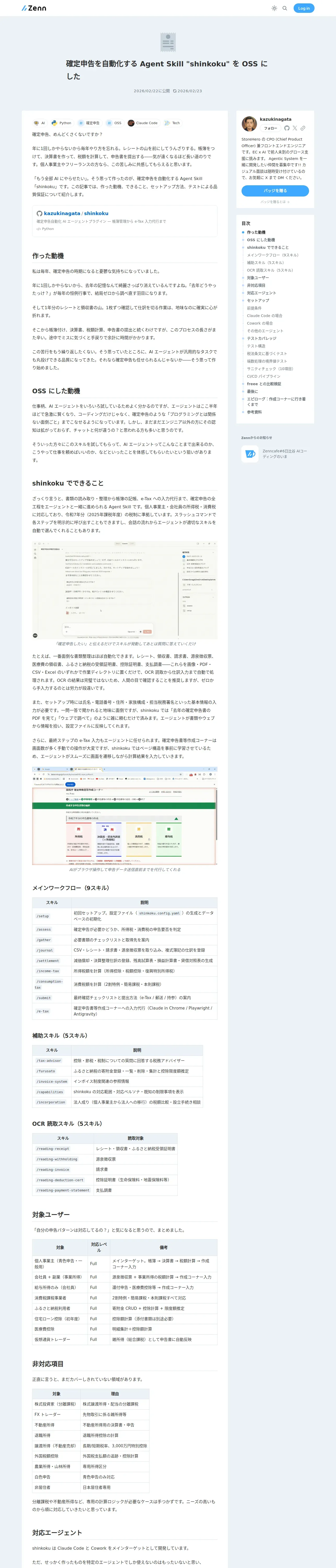
Task: Toggle the light/dark theme sun icon
Action: pos(275,9)
